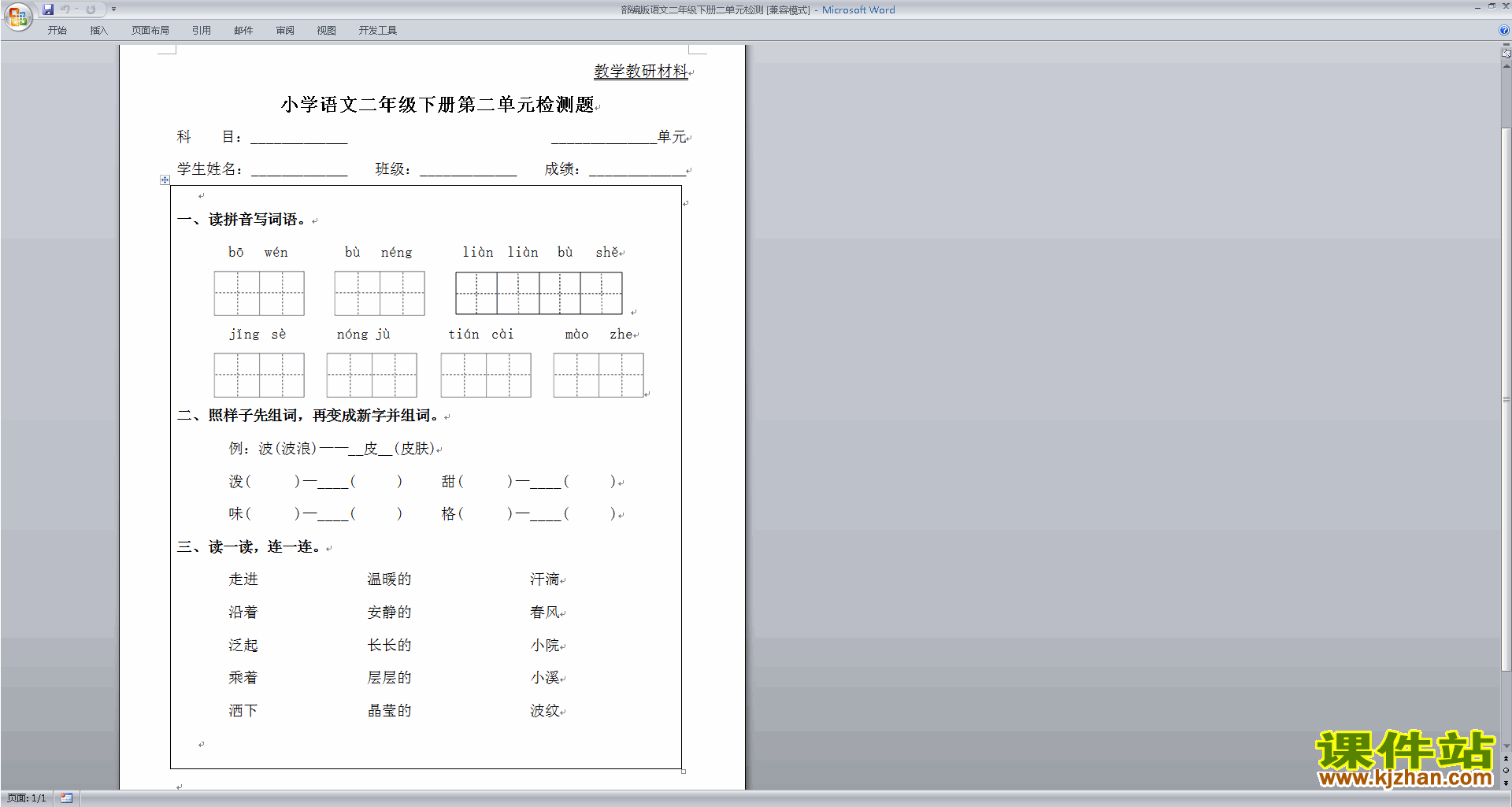Click the character 甜 in exercise two

click(449, 482)
